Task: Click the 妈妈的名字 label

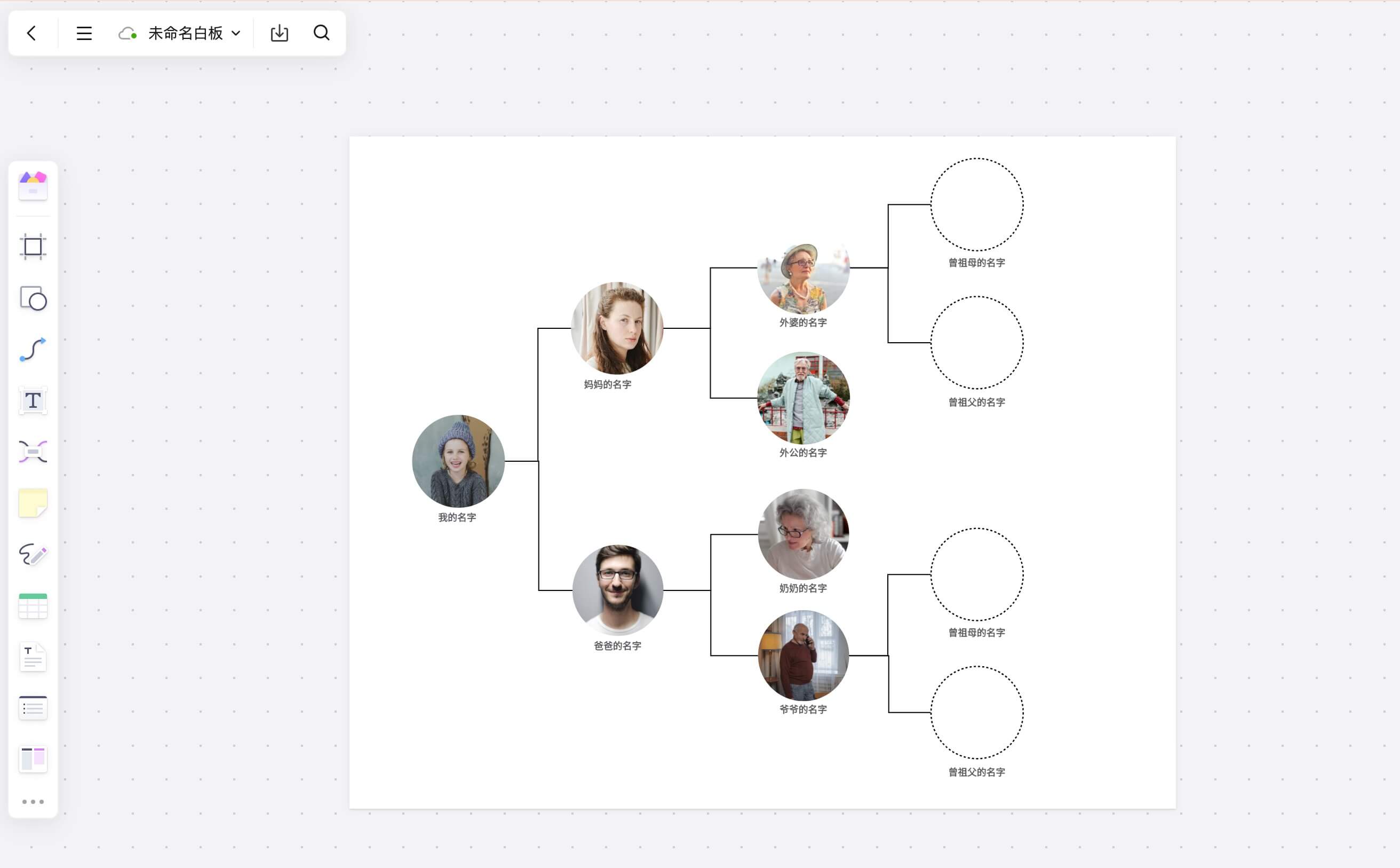Action: click(608, 385)
